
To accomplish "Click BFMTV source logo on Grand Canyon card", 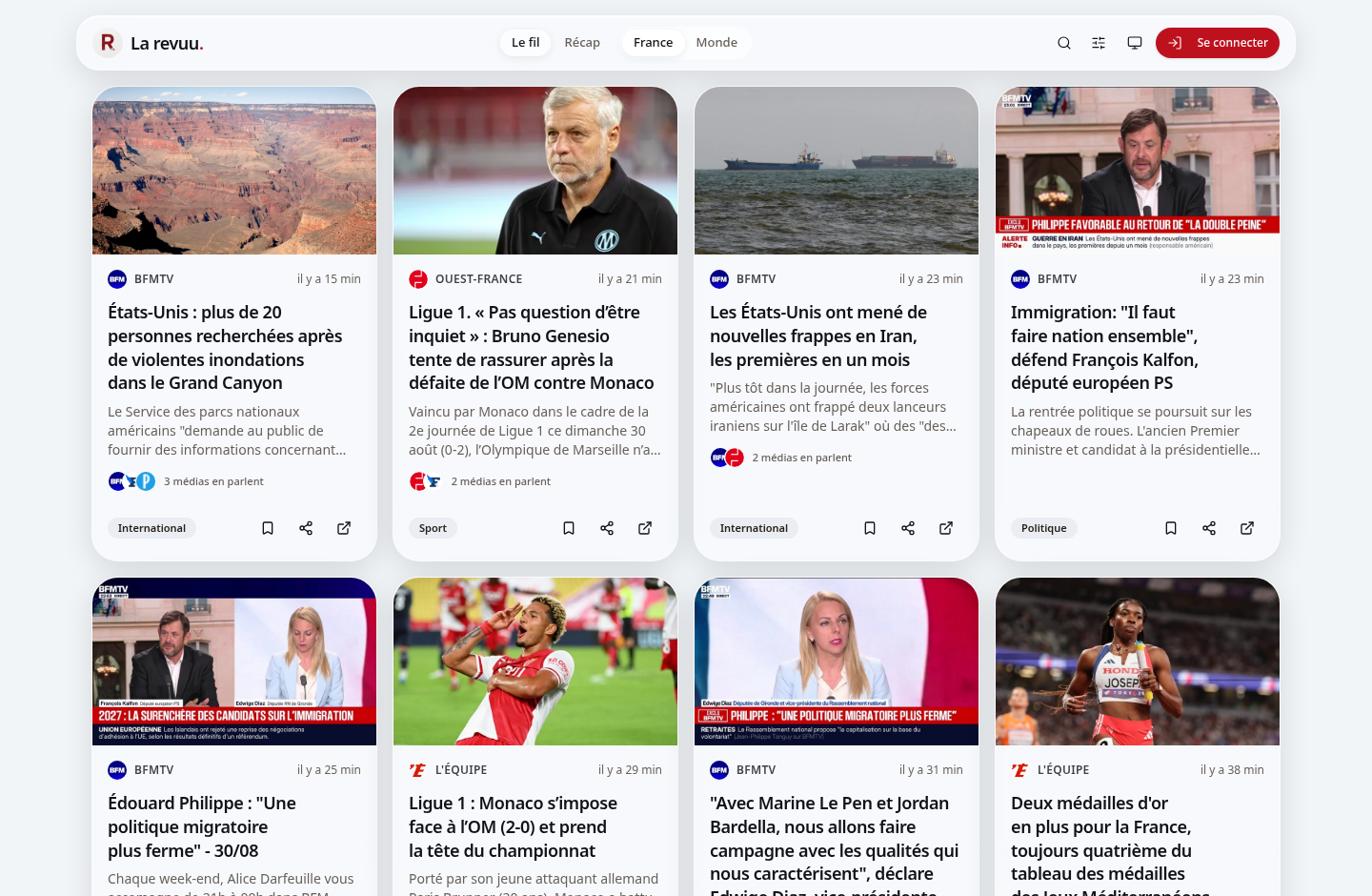I will 117,279.
